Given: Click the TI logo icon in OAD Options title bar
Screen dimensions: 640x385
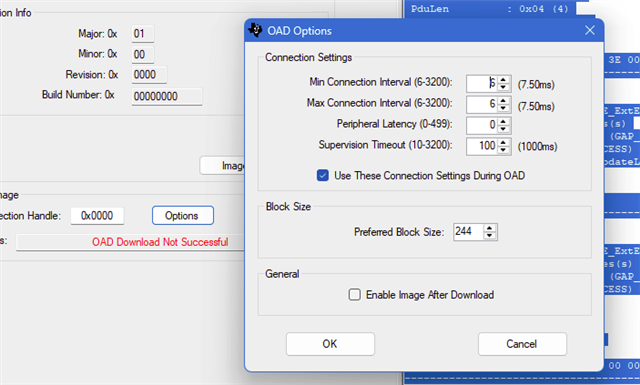Looking at the screenshot, I should pos(255,30).
